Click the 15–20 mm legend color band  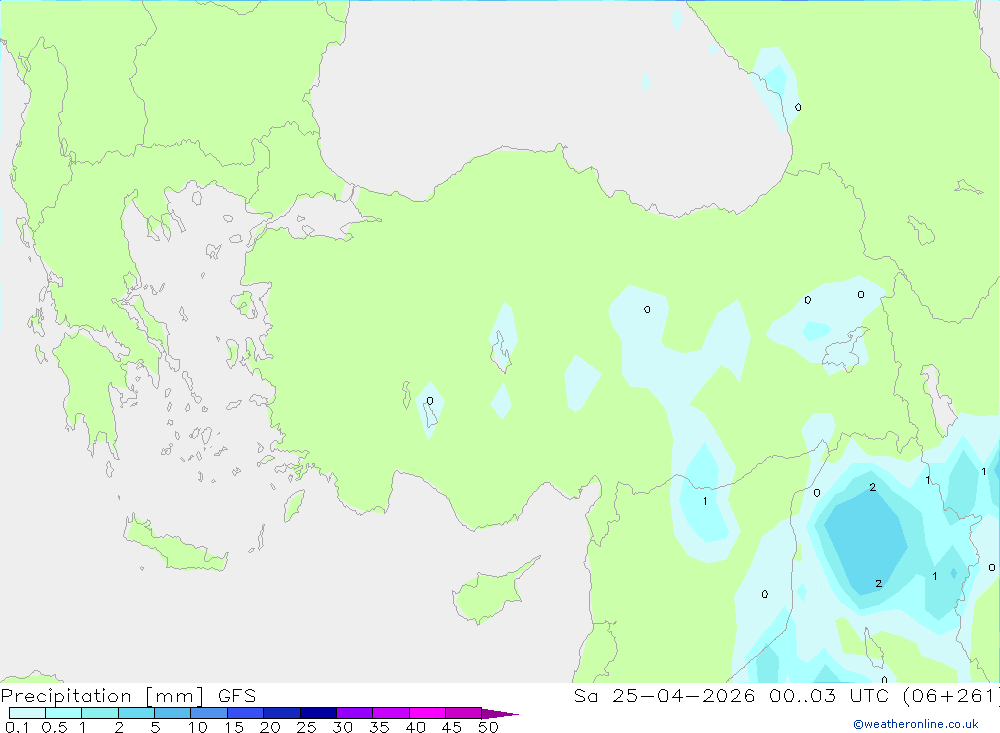click(246, 713)
